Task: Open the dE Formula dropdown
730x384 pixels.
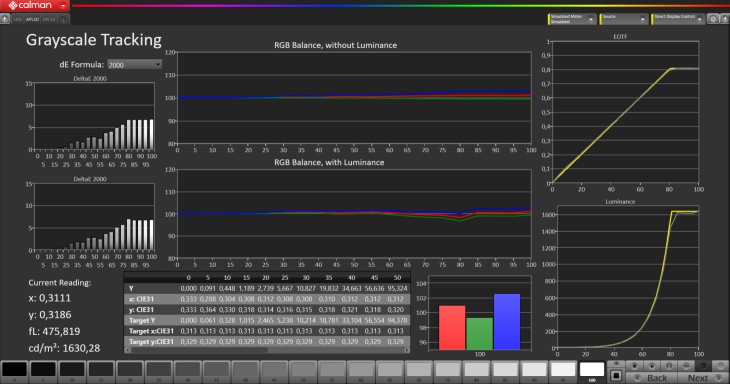Action: click(x=134, y=65)
